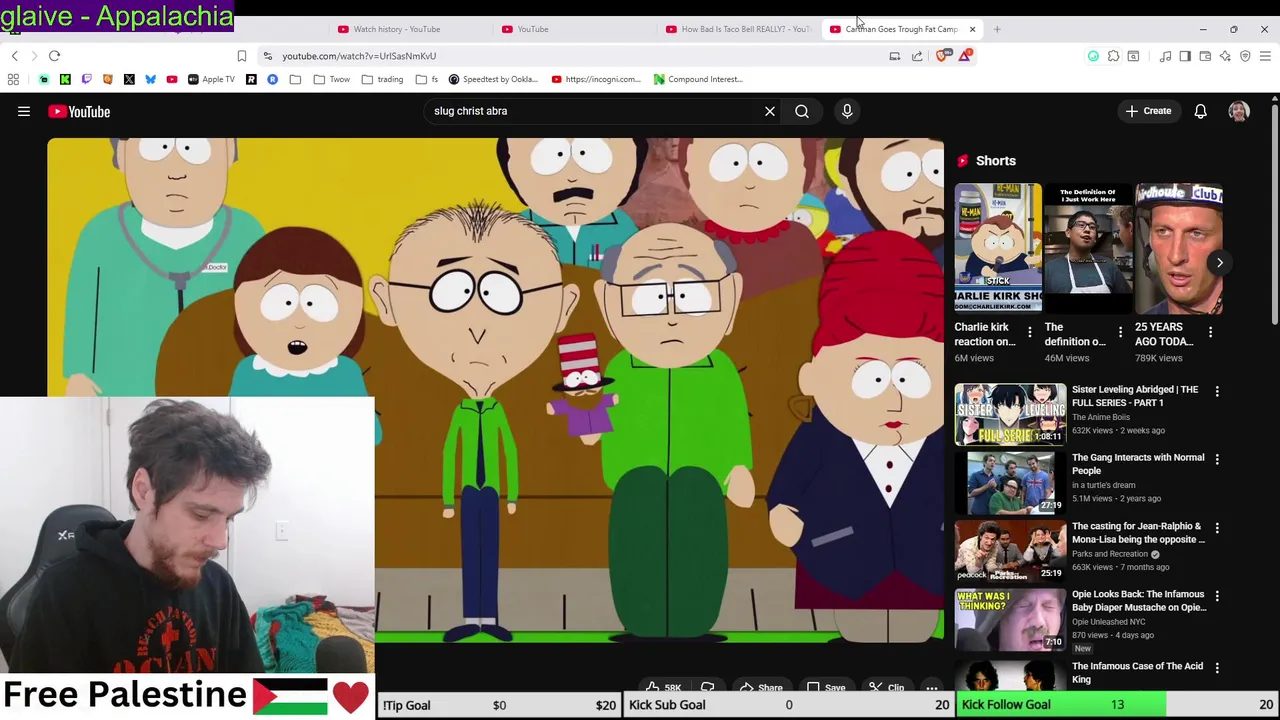Screen dimensions: 1280x720
Task: Play the Charlie kirk reaction short thumbnail
Action: tap(998, 248)
